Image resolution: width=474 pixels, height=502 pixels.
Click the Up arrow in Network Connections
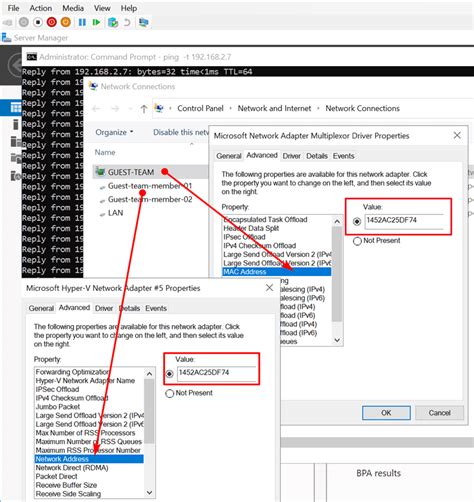[144, 109]
